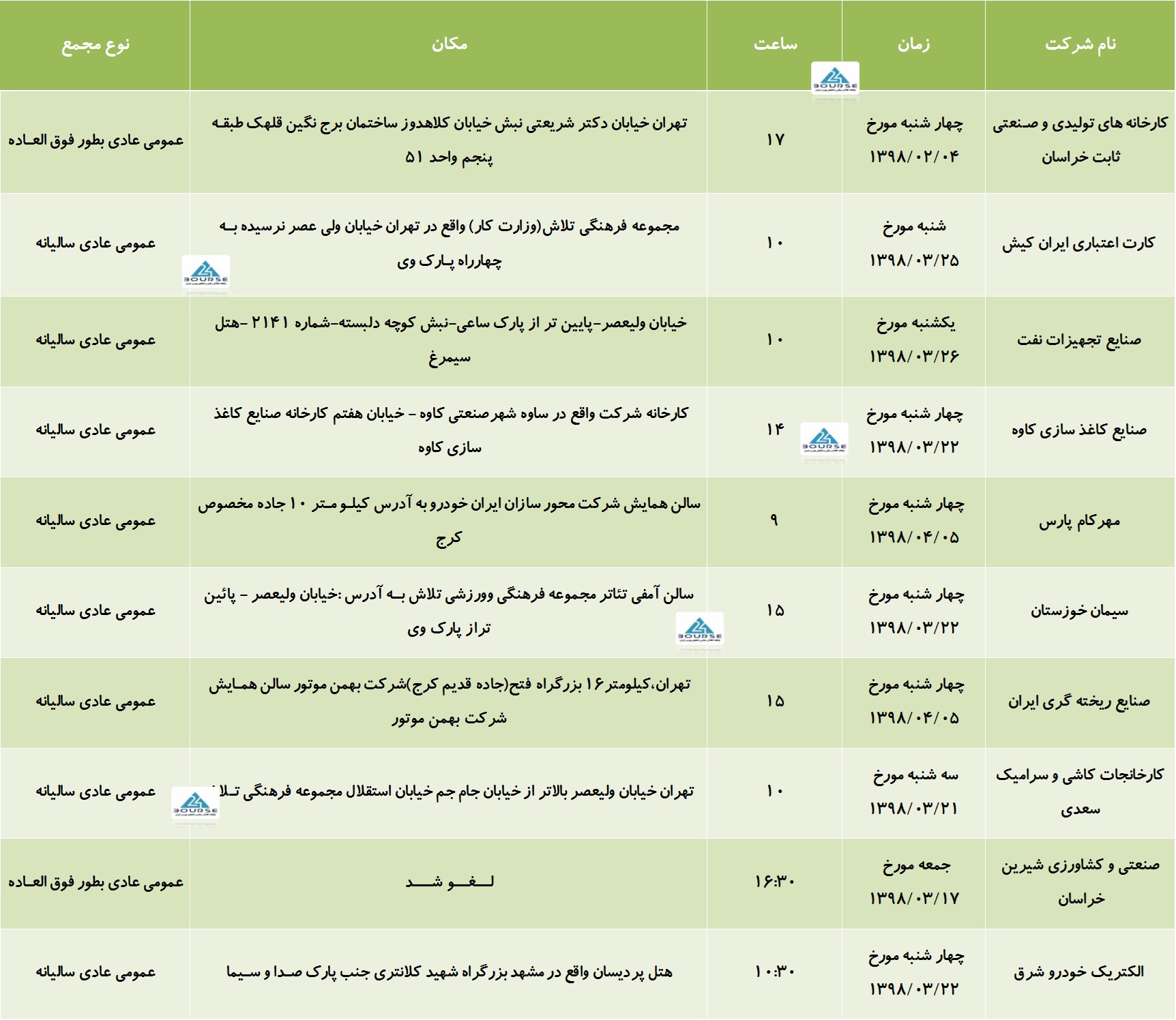Click hour '۱۰' in the 'صنایع تجهیزات نفت' row
1176x1020 pixels.
click(x=775, y=340)
